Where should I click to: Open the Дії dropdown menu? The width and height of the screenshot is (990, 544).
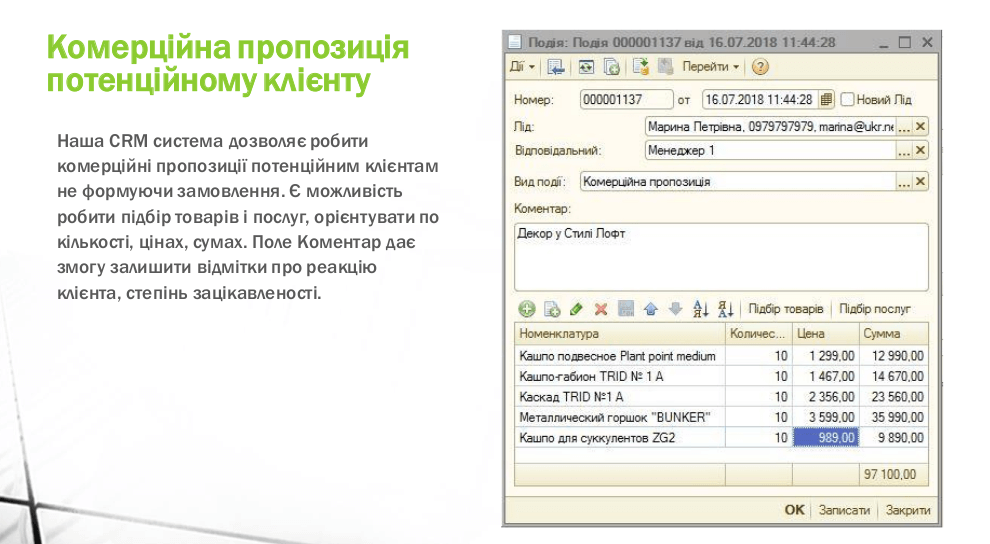click(x=522, y=67)
